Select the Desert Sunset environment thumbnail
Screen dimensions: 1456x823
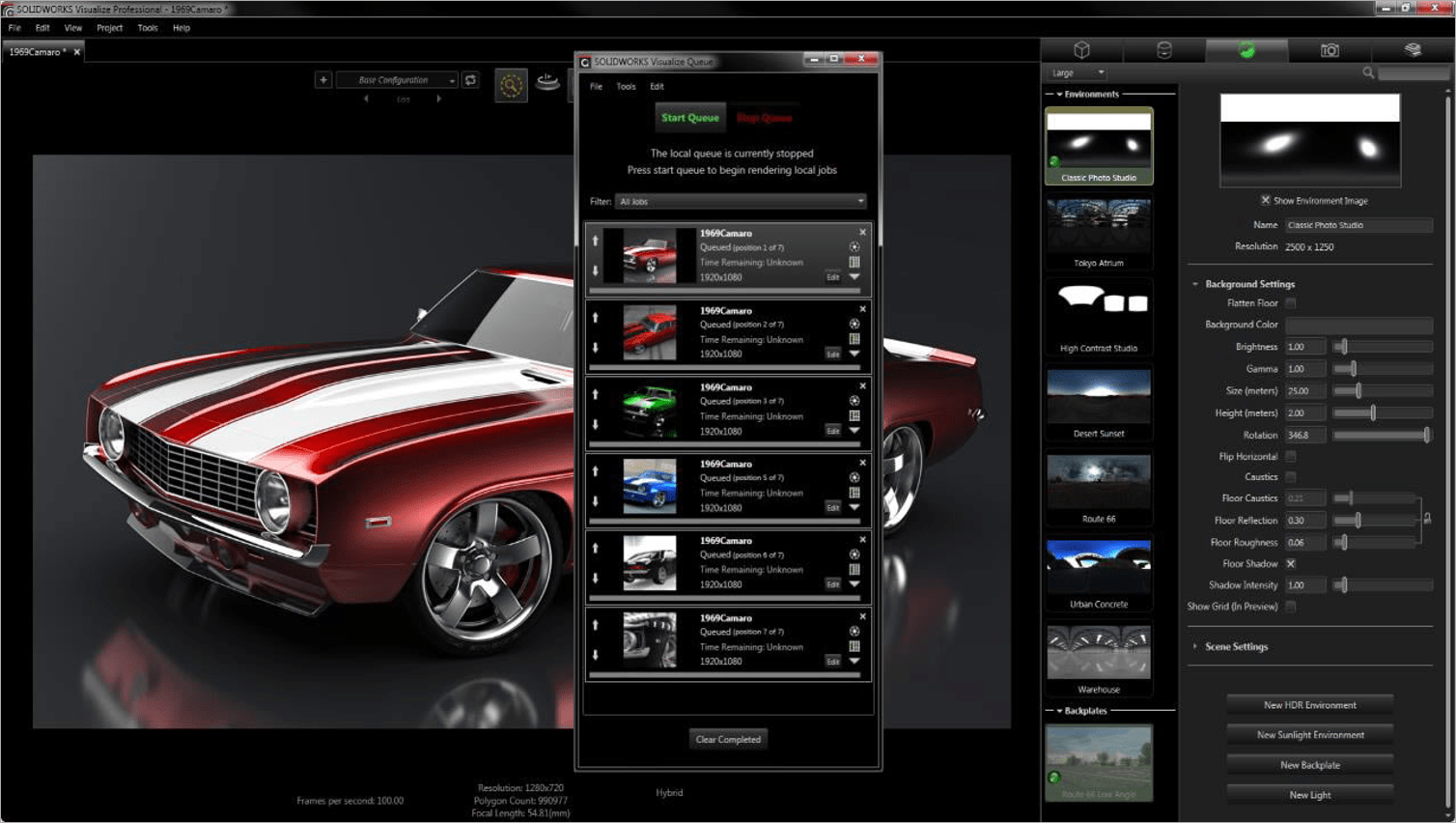point(1099,402)
